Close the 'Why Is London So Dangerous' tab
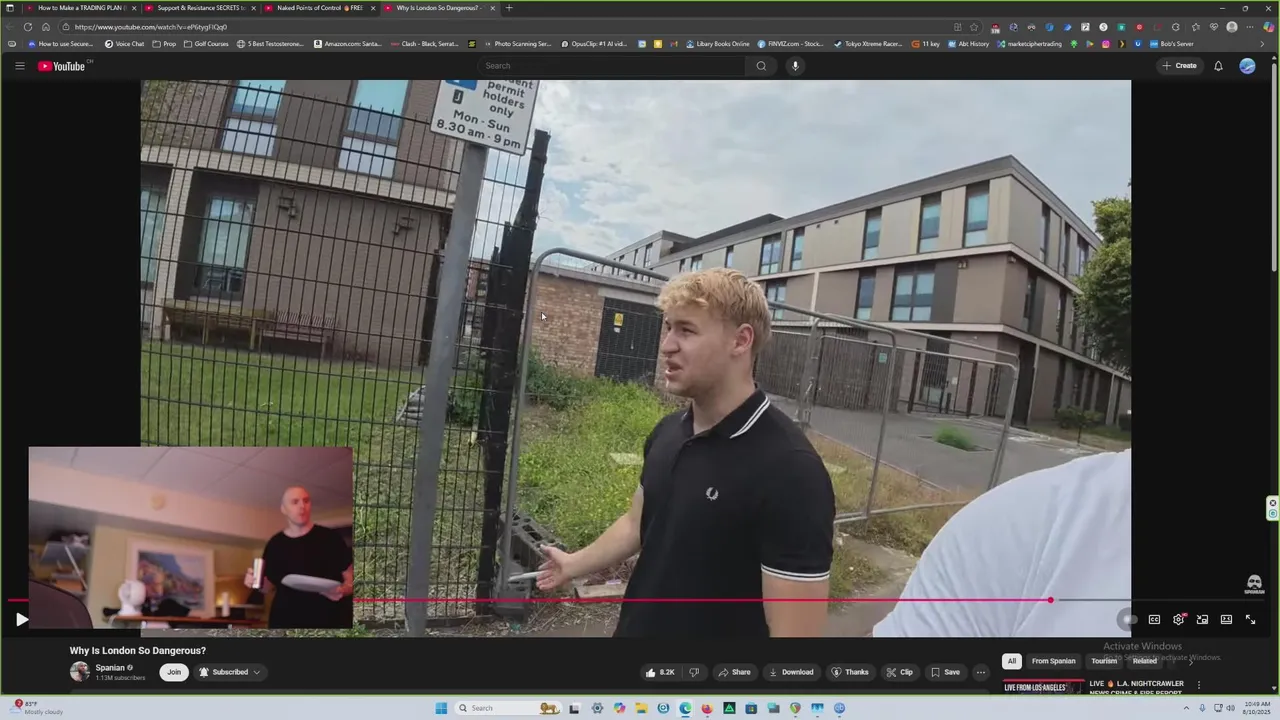Screen dimensions: 1280x720 coord(492,8)
